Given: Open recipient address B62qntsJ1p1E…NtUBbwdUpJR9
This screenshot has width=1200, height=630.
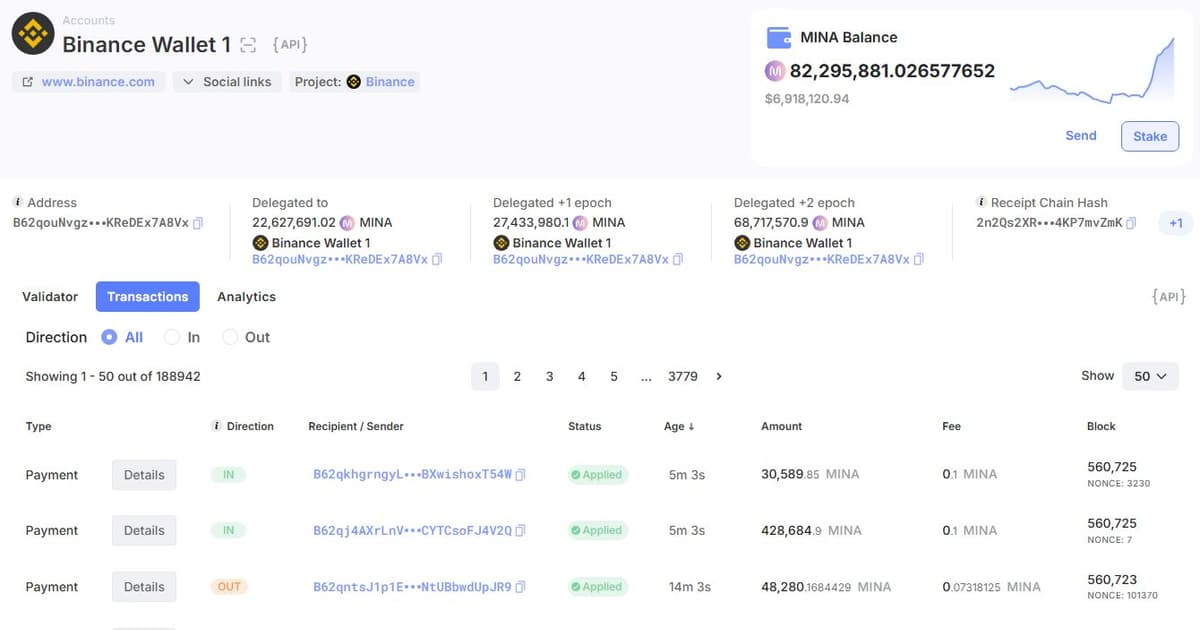Looking at the screenshot, I should [x=412, y=587].
